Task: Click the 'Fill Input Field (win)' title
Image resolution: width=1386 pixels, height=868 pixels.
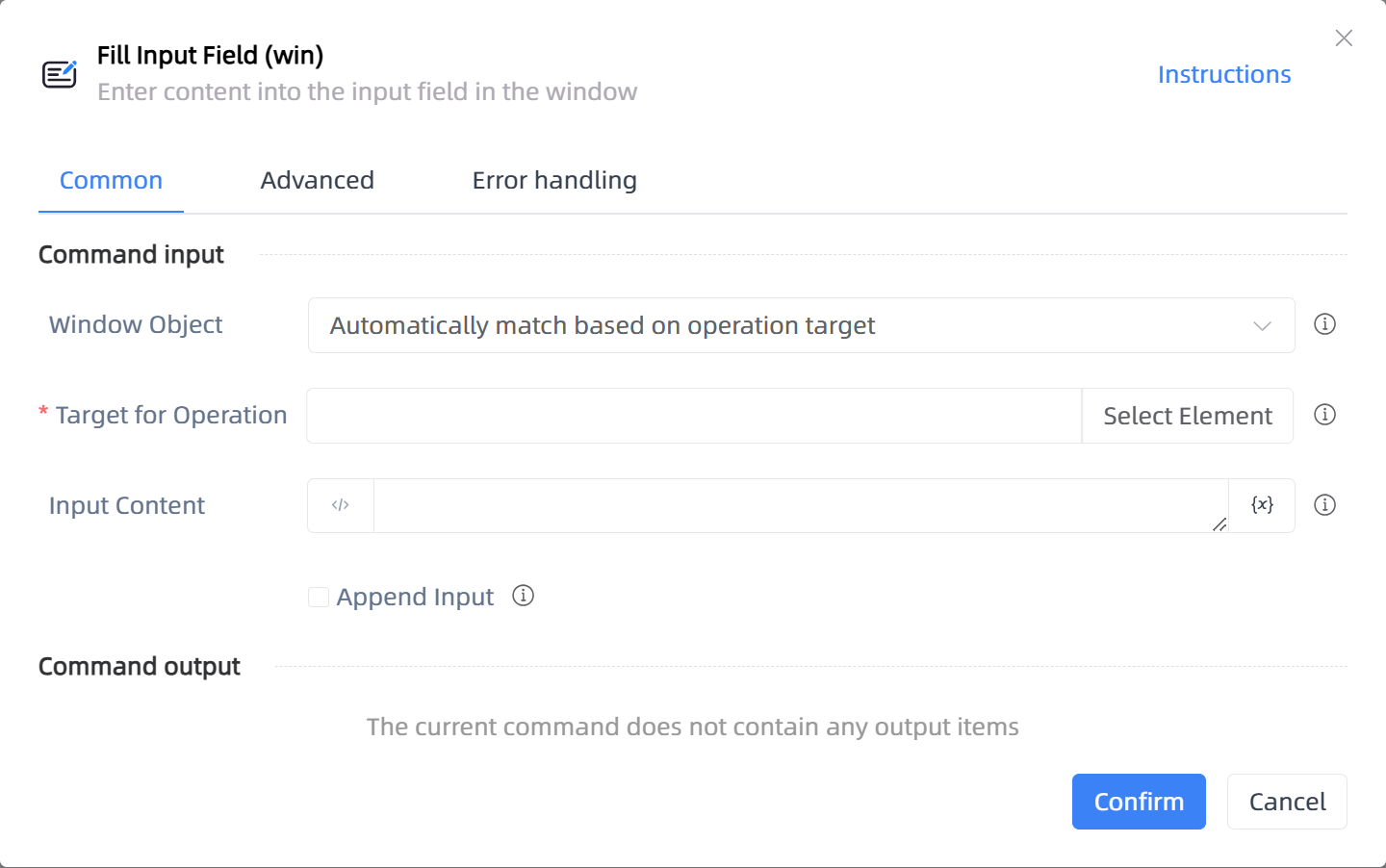Action: point(210,55)
